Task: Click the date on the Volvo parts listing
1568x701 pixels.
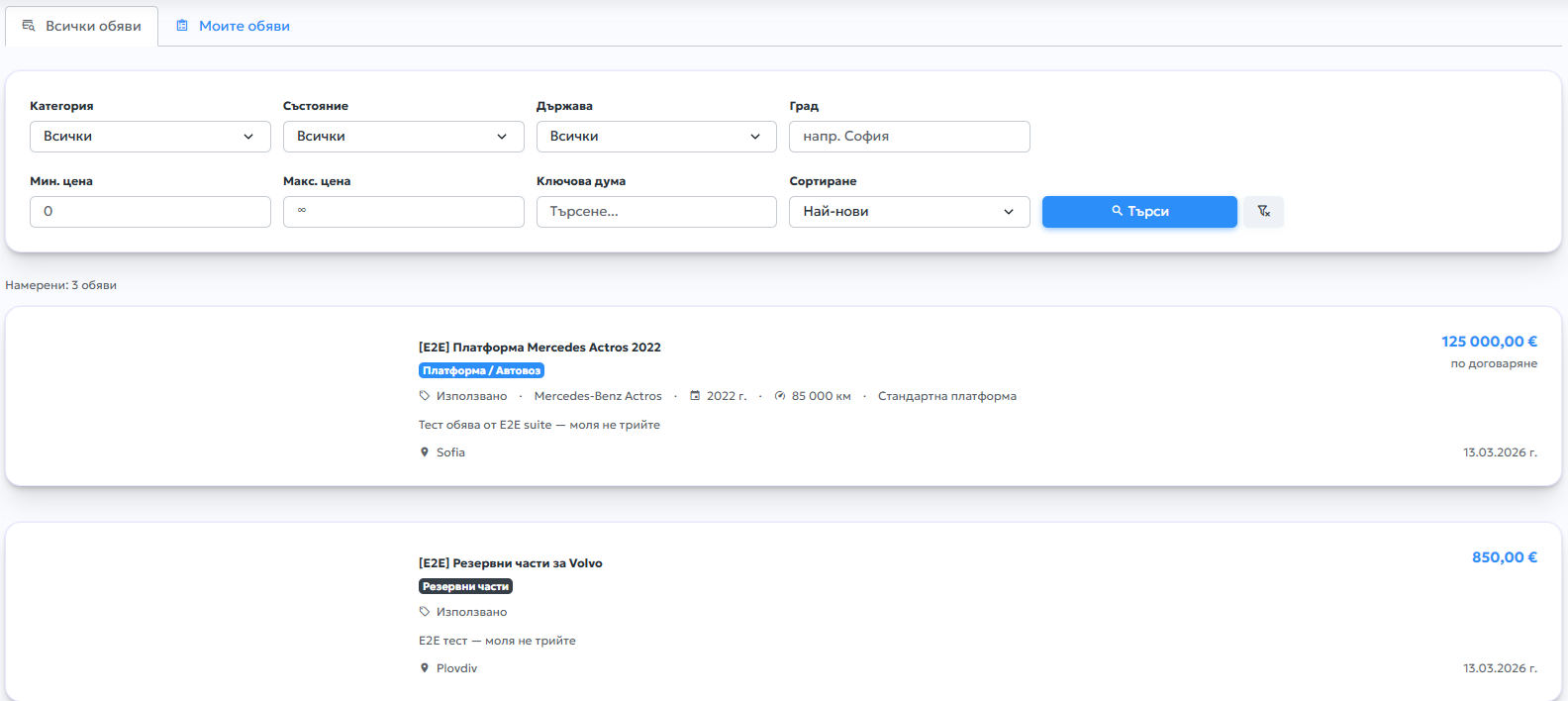Action: pos(1500,668)
